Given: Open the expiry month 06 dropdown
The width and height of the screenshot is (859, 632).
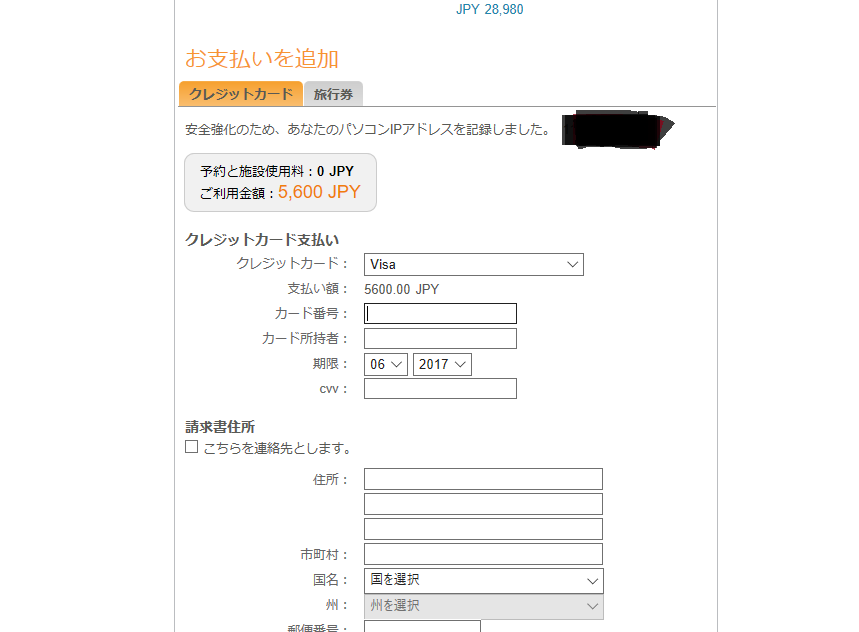Looking at the screenshot, I should pyautogui.click(x=386, y=364).
